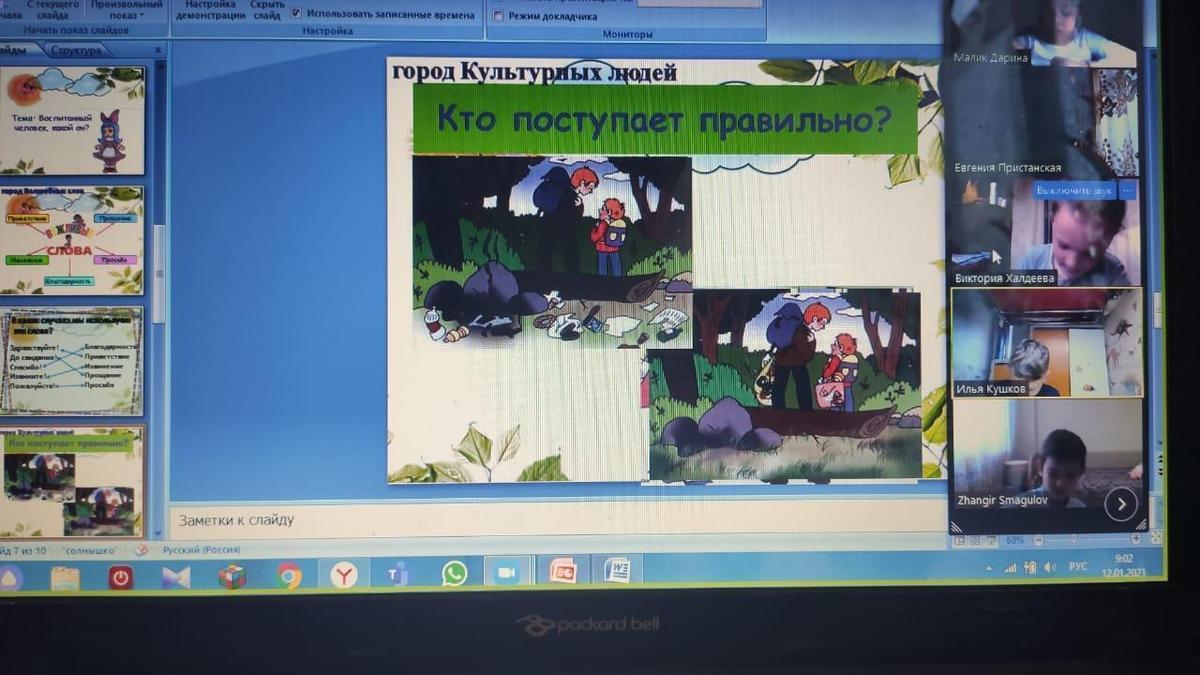This screenshot has width=1200, height=675.
Task: Click the volume icon in system tray
Action: pyautogui.click(x=1050, y=567)
